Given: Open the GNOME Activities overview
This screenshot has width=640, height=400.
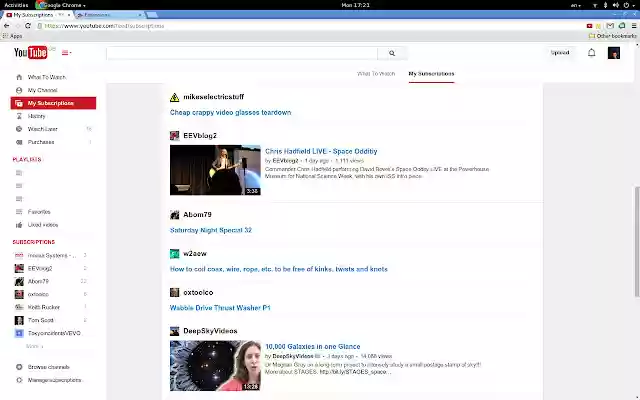Looking at the screenshot, I should click(x=16, y=5).
